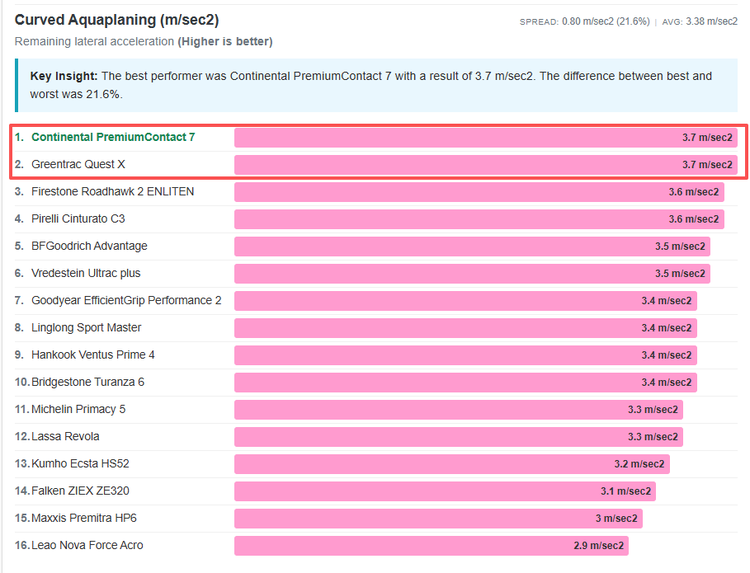Screen dimensions: 750x573
Task: Click Hankook Ventus Prime 4 bar
Action: click(x=465, y=355)
